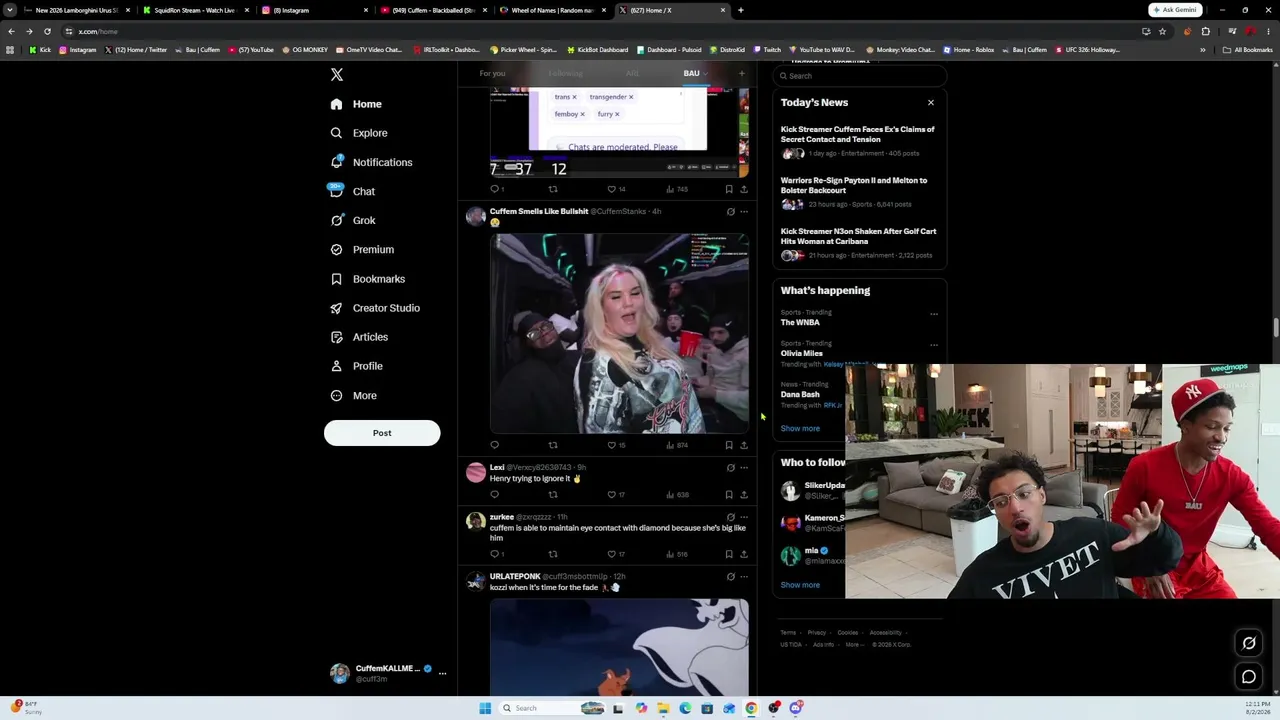1280x720 pixels.
Task: Open Bookmarks from the sidebar
Action: tap(367, 279)
